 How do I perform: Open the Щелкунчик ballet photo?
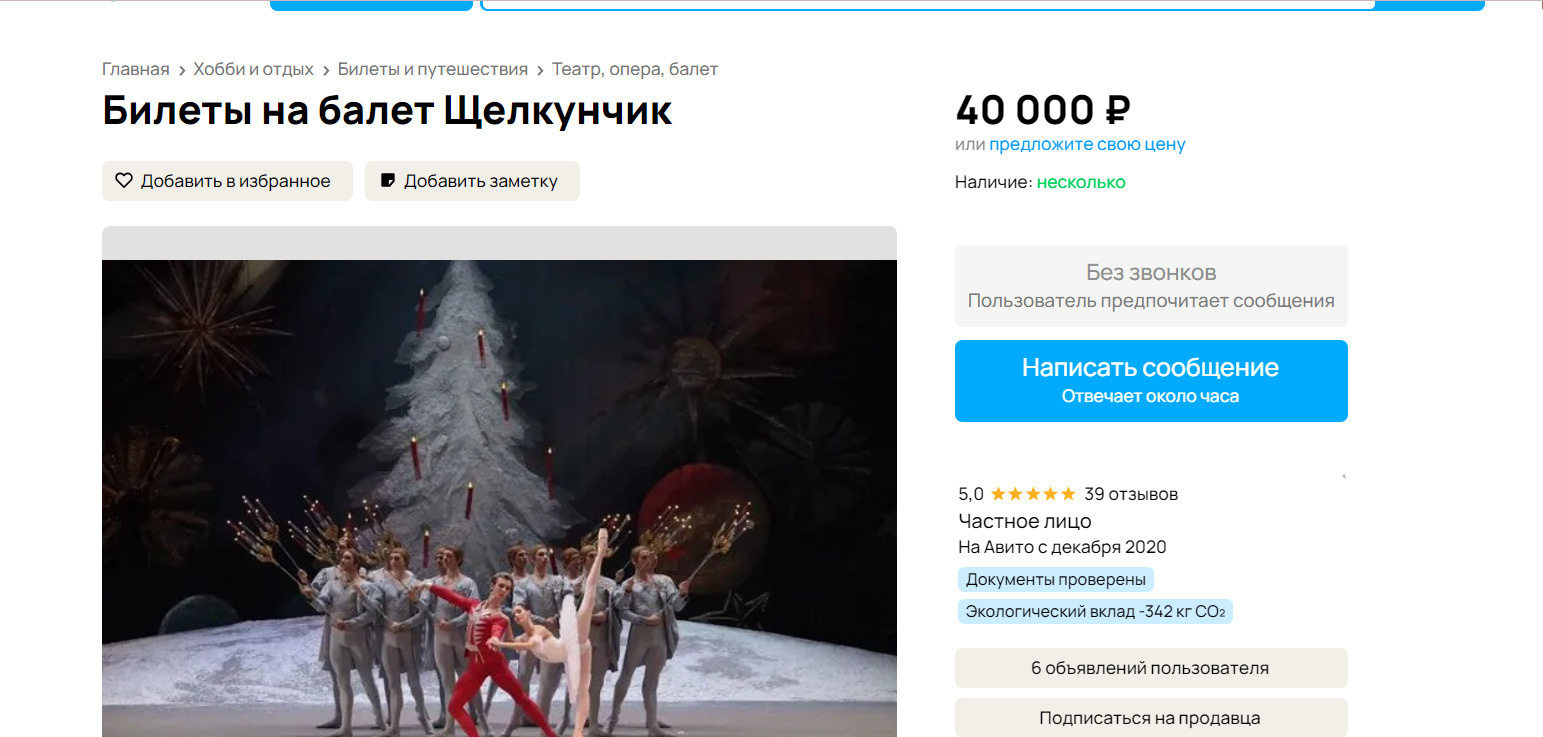499,498
